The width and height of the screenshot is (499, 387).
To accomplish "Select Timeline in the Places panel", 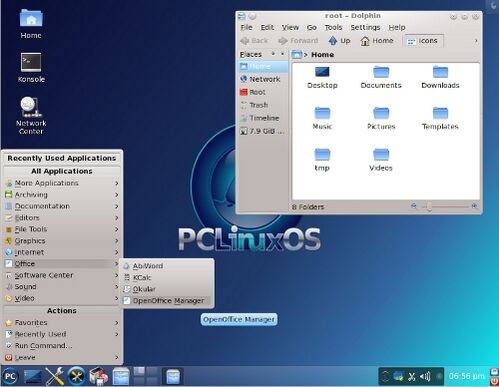I will point(263,118).
